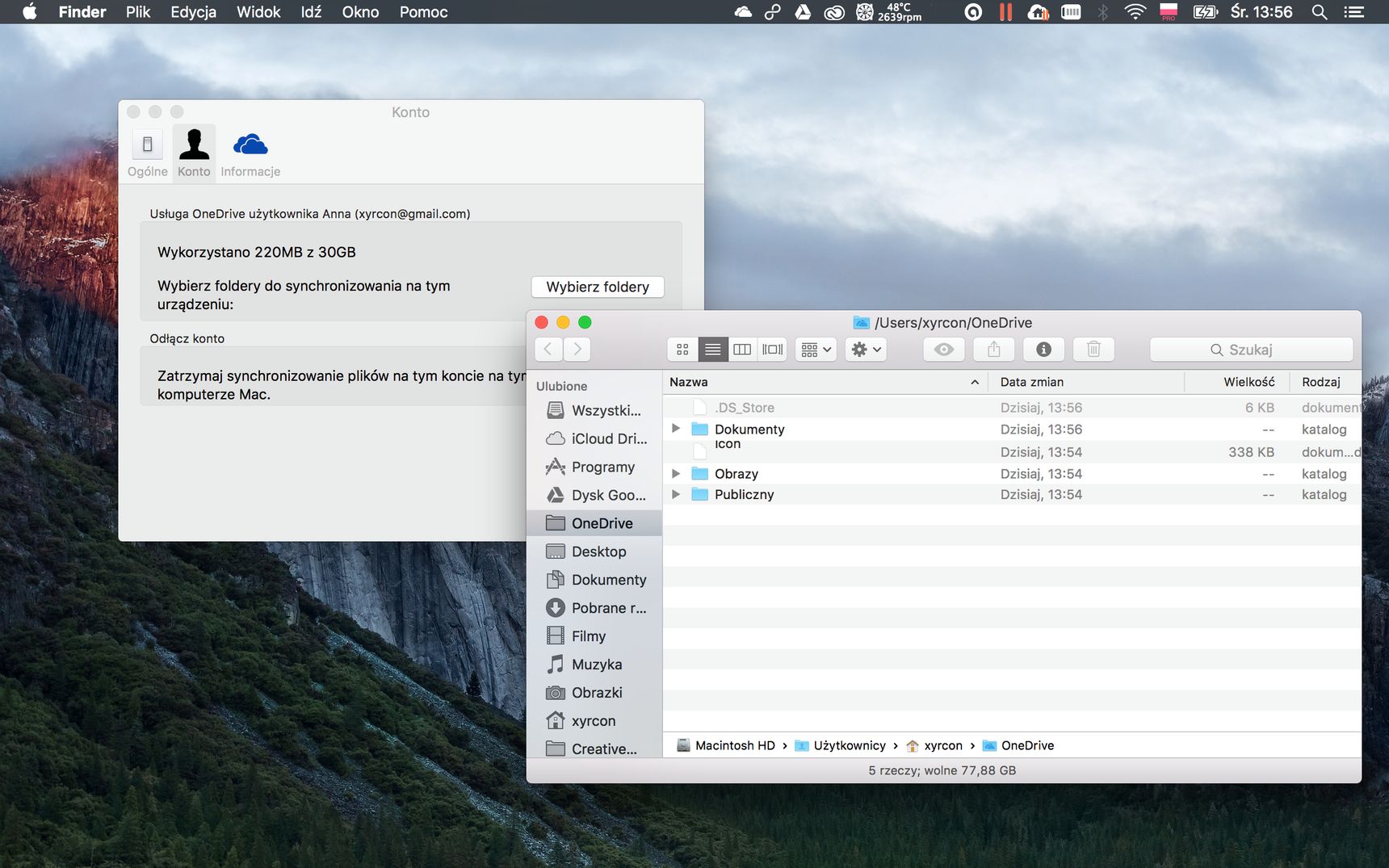Click Macintosh HD in path bar
This screenshot has height=868, width=1389.
point(725,745)
